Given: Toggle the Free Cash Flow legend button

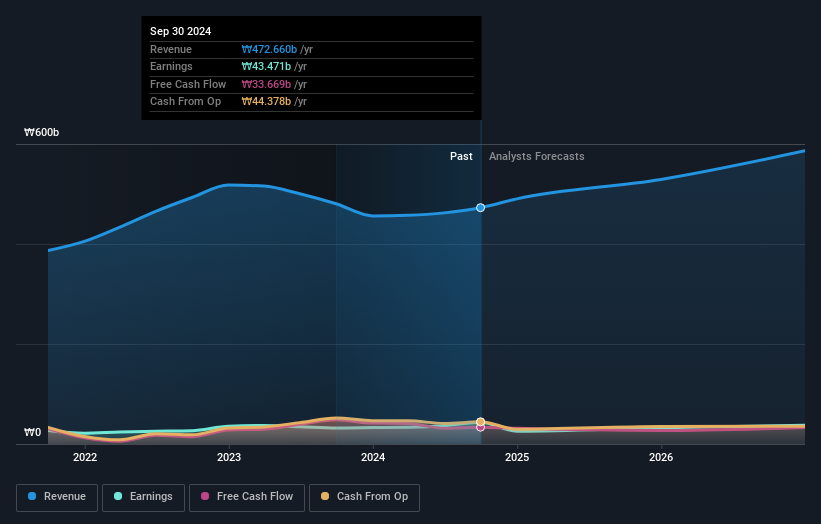Looking at the screenshot, I should [x=247, y=497].
